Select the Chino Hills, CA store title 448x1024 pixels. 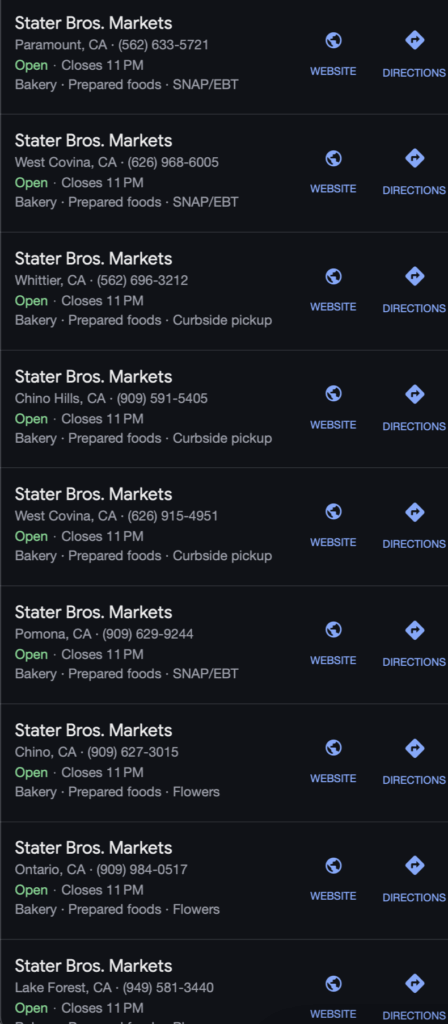[x=93, y=377]
